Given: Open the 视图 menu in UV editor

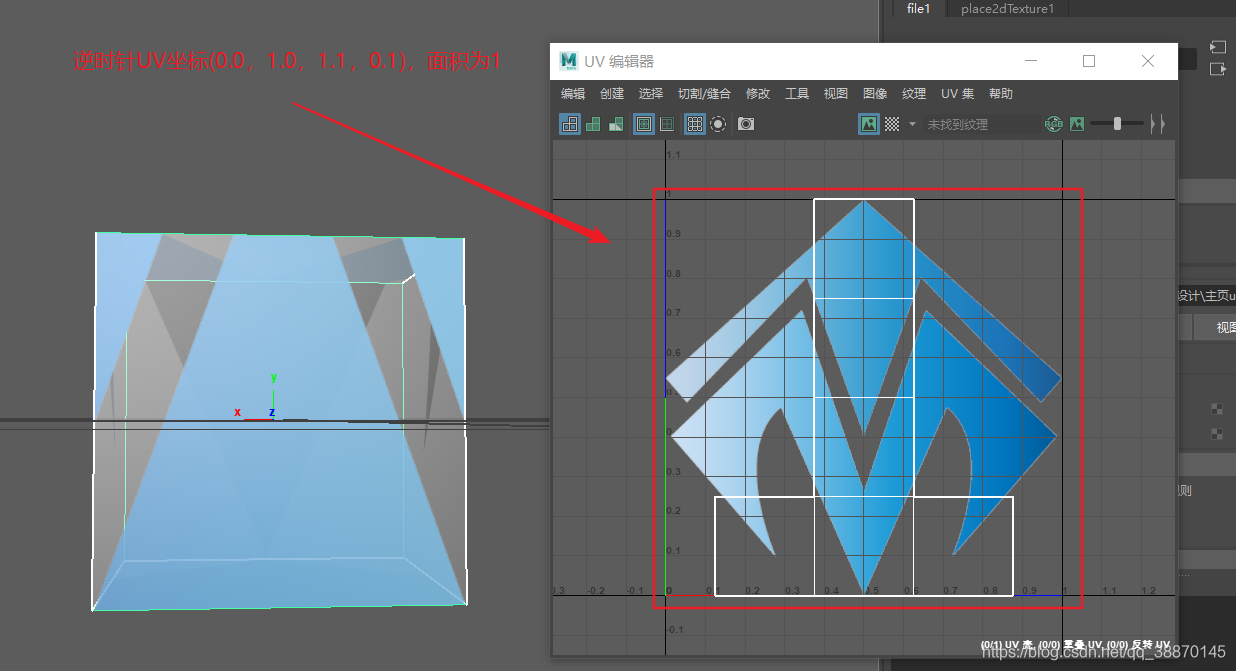Looking at the screenshot, I should pyautogui.click(x=836, y=94).
